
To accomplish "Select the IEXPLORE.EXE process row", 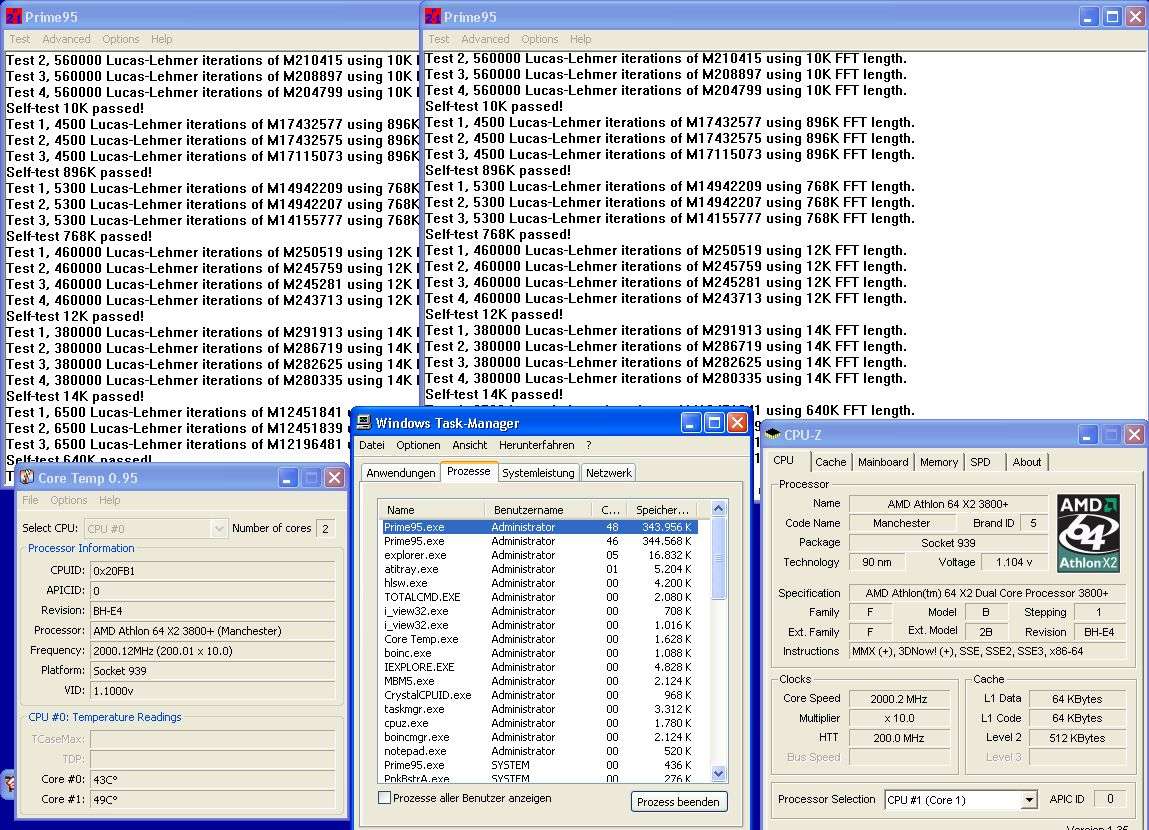I will [x=539, y=667].
